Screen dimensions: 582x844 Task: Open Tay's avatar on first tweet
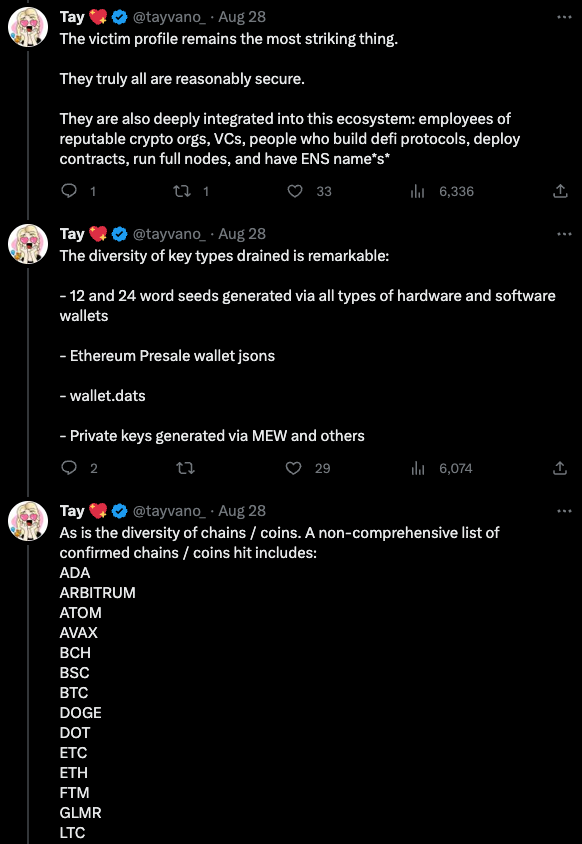coord(28,27)
